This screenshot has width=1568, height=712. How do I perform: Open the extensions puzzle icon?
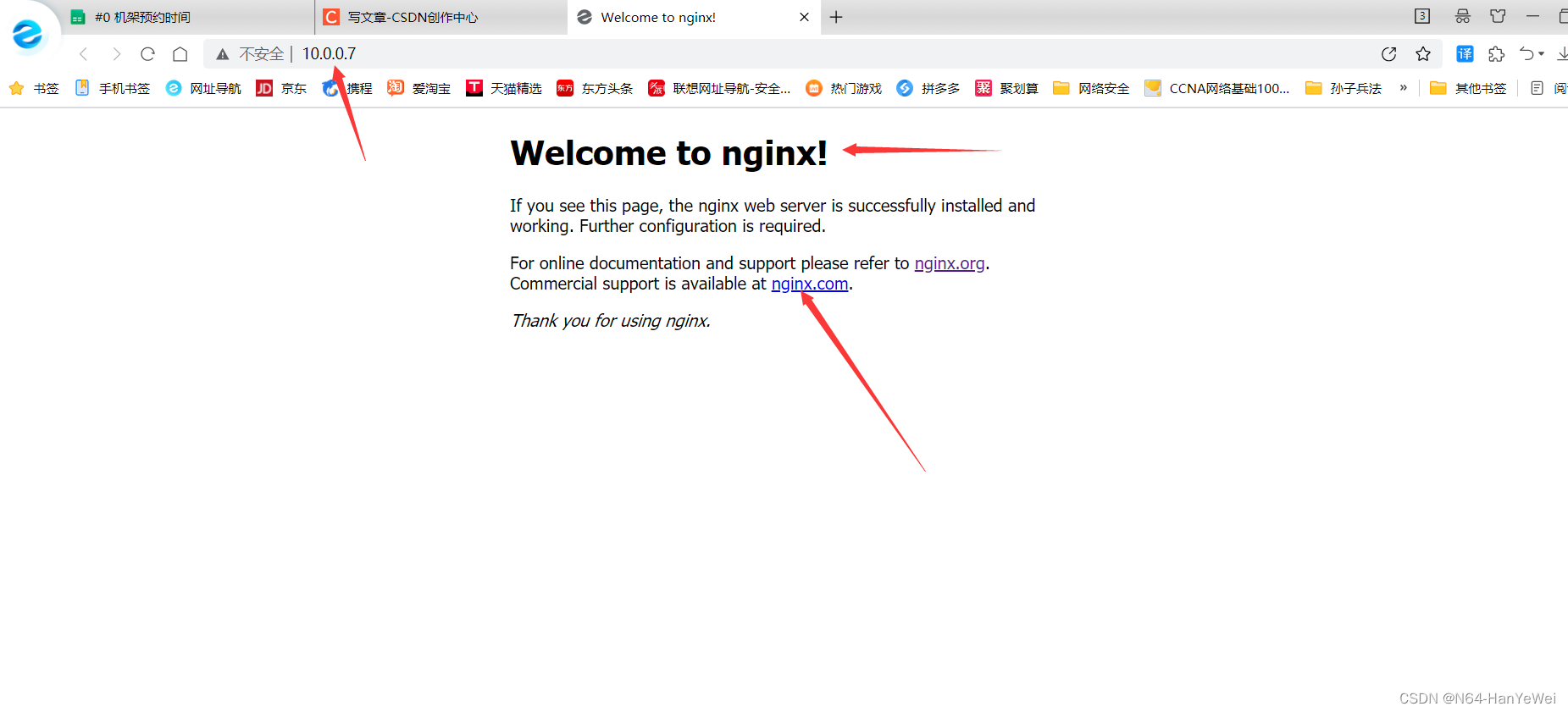(x=1496, y=54)
